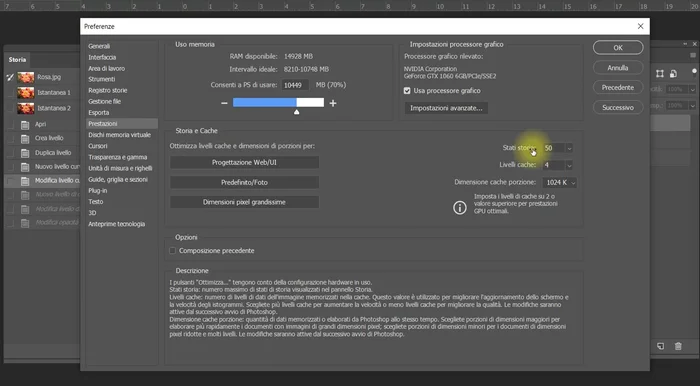The width and height of the screenshot is (700, 386).
Task: Click the document icon of the Apri history state
Action: (x=25, y=125)
